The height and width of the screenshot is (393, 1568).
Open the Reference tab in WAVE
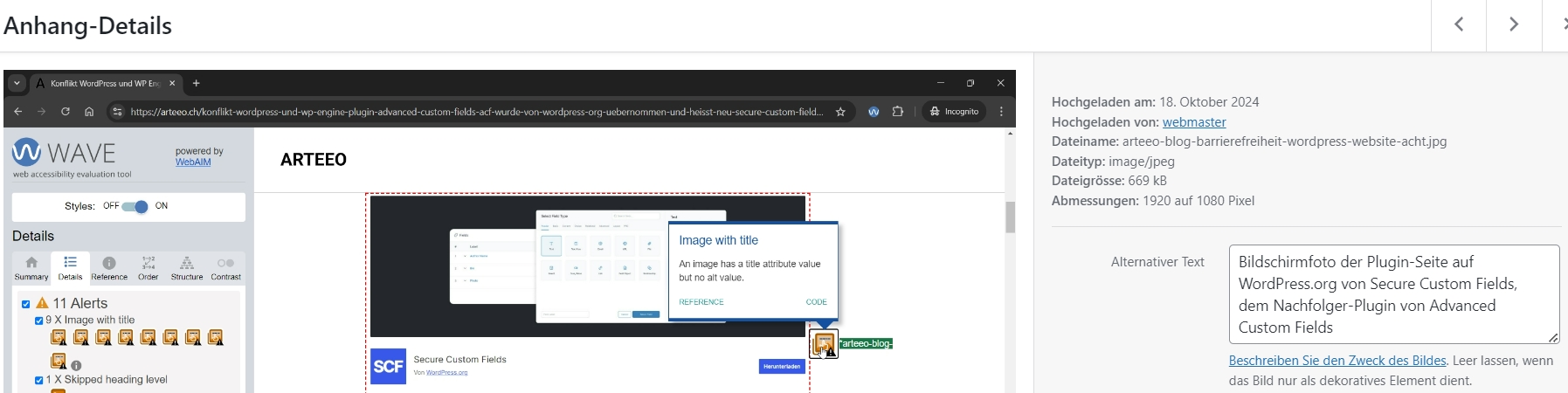(109, 268)
